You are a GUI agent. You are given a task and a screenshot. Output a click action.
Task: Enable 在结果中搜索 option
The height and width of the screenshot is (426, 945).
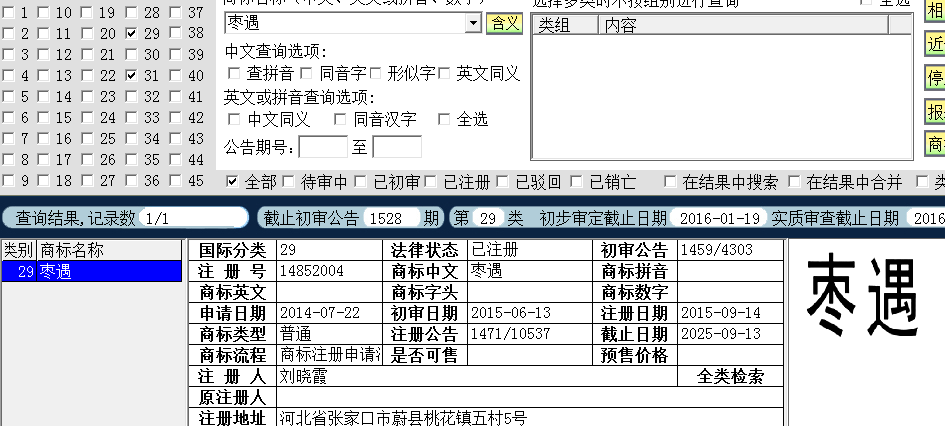click(x=669, y=182)
